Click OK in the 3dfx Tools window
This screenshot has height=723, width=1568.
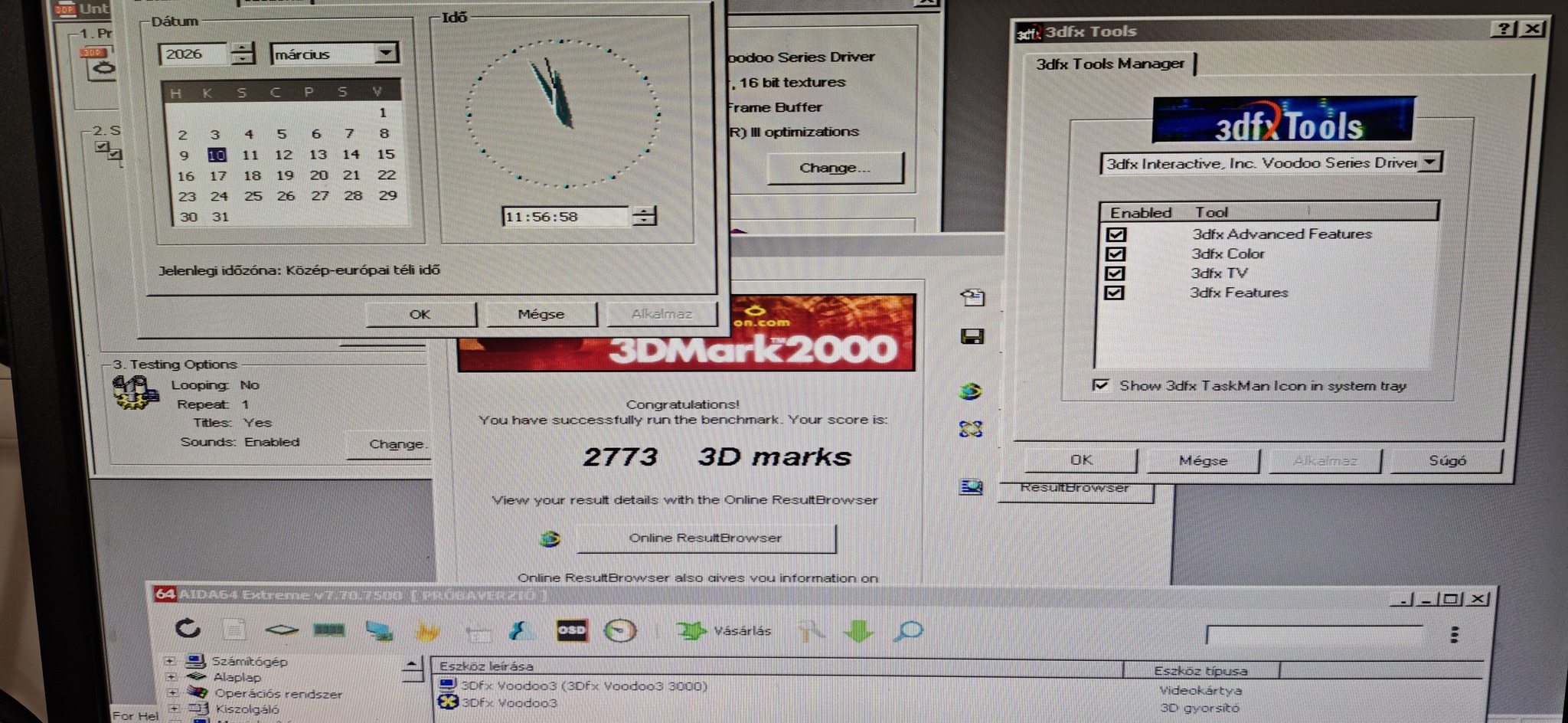(1081, 460)
